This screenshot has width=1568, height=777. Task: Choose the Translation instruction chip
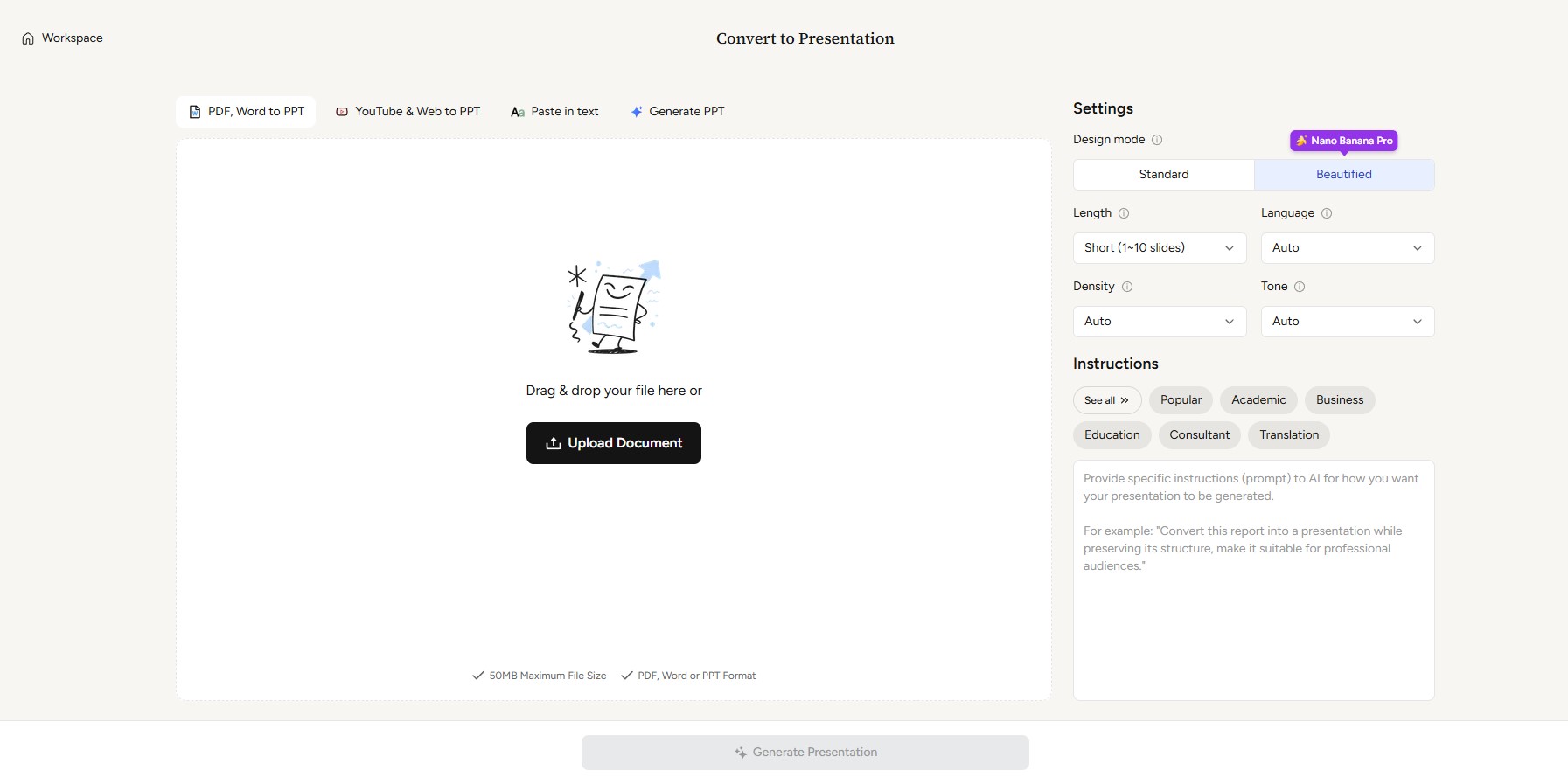coord(1289,435)
